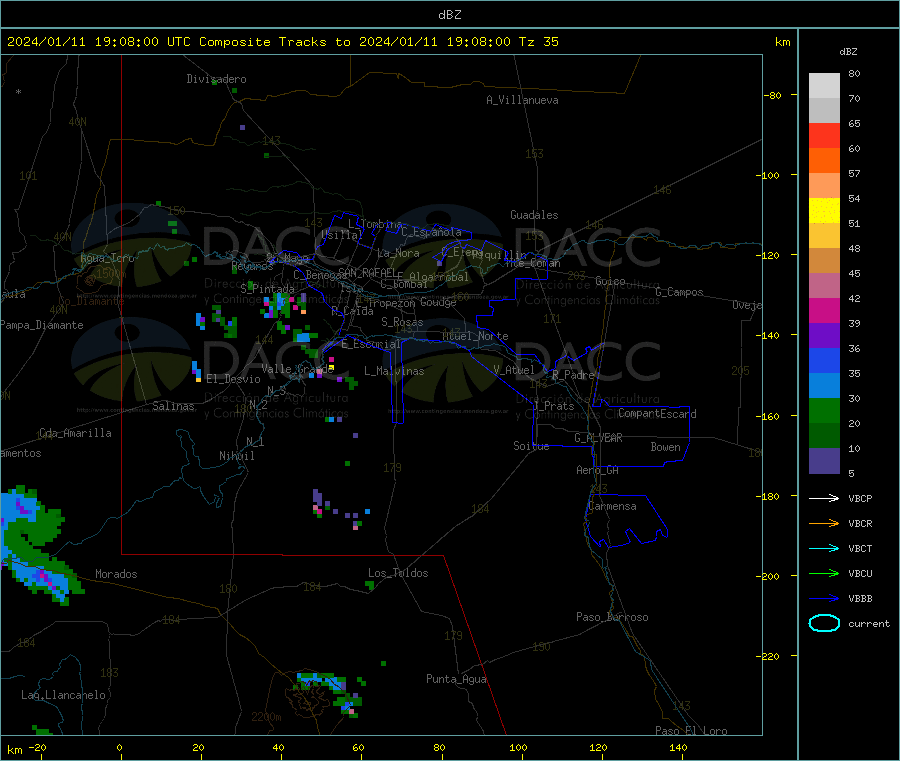Screen dimensions: 900x761
Task: Click the 'Paso_Barroso' map label
Action: click(x=612, y=617)
